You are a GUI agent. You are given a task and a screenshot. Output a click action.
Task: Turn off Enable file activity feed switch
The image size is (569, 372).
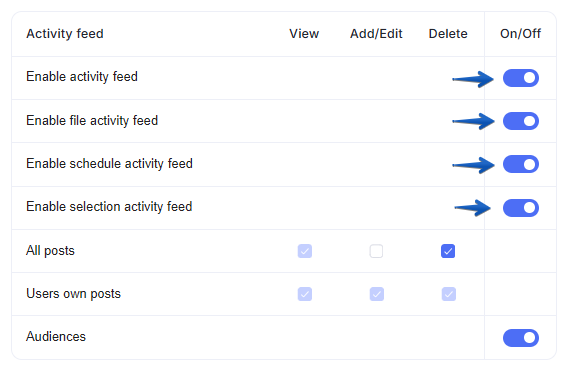point(520,121)
